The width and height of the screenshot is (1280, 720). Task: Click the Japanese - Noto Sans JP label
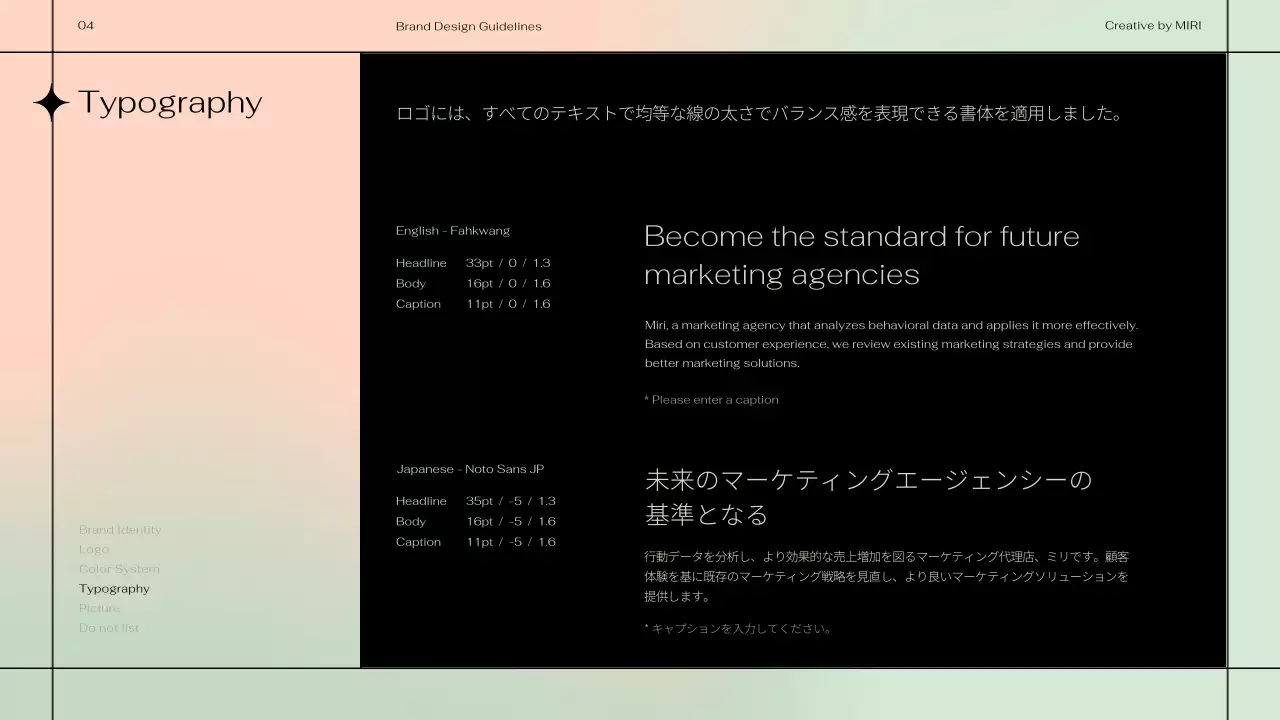point(470,469)
